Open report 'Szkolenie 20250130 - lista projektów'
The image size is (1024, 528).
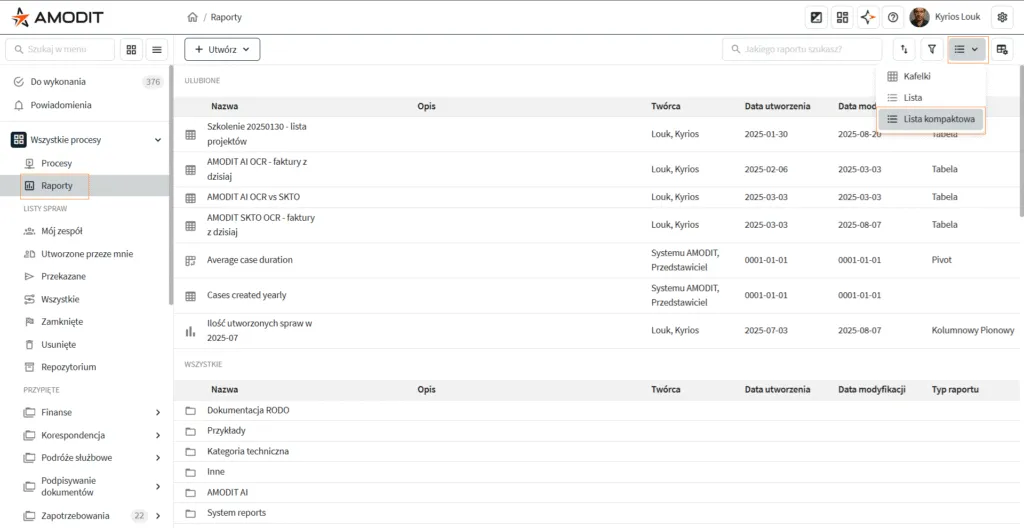(x=257, y=134)
